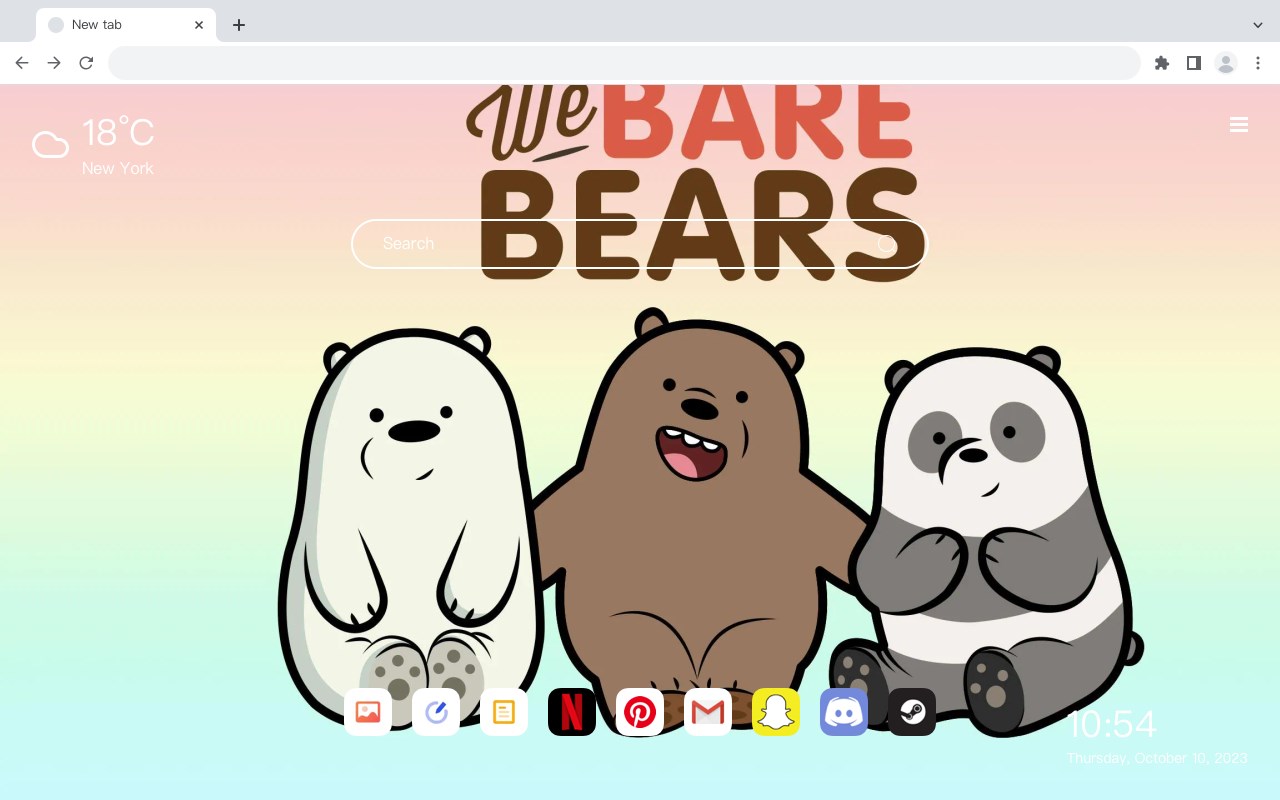Select the New tab tab
1280x800 pixels.
click(x=126, y=25)
